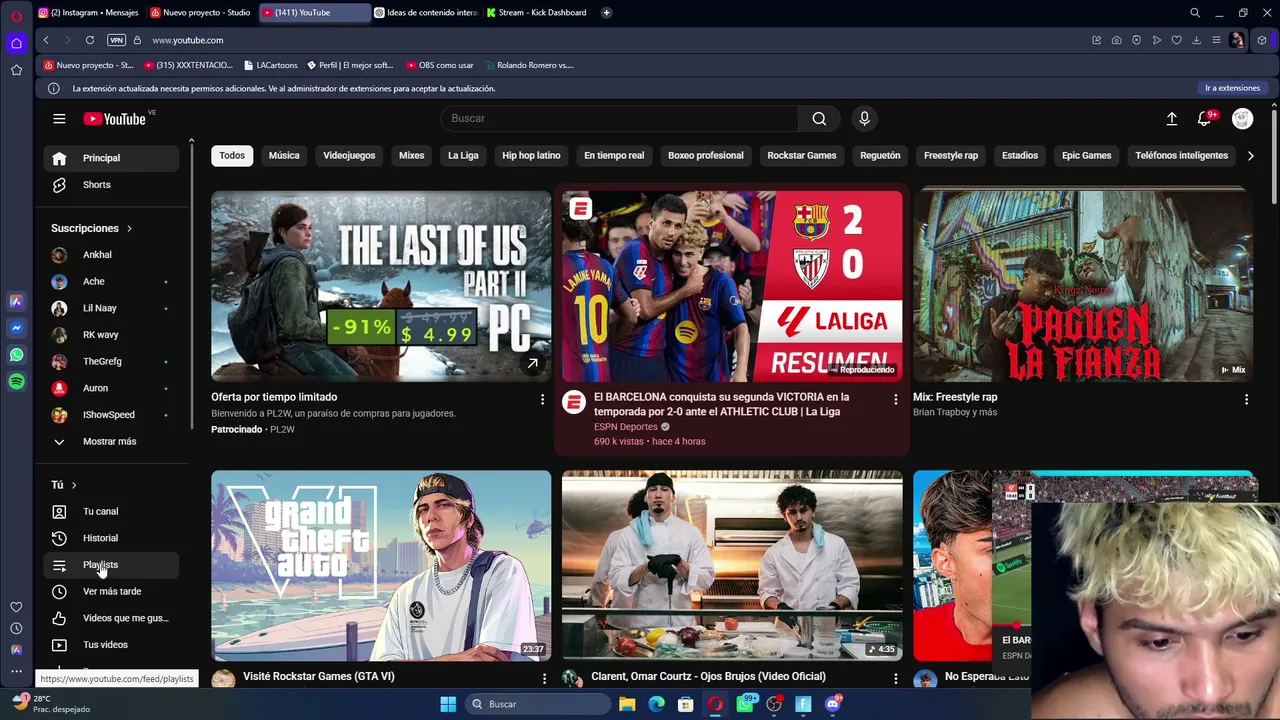Open options for the Ojos Brujos video
The image size is (1280, 720).
pos(895,679)
